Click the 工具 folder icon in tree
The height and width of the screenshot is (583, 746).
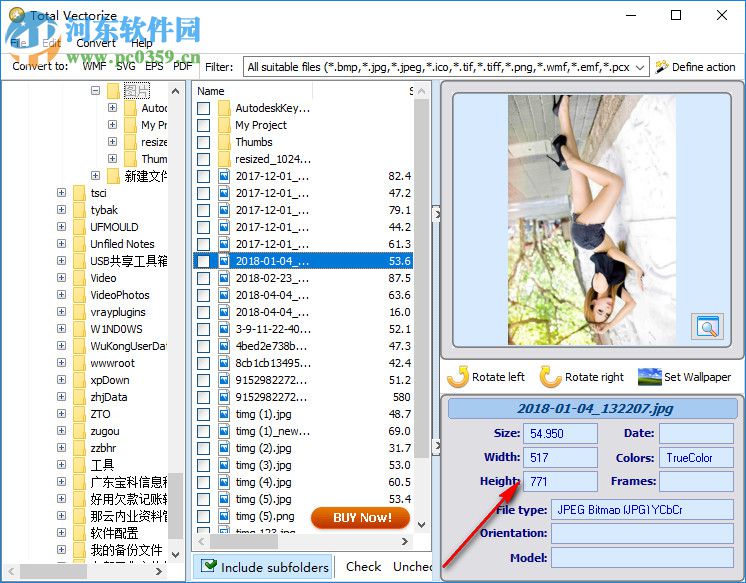tap(79, 465)
